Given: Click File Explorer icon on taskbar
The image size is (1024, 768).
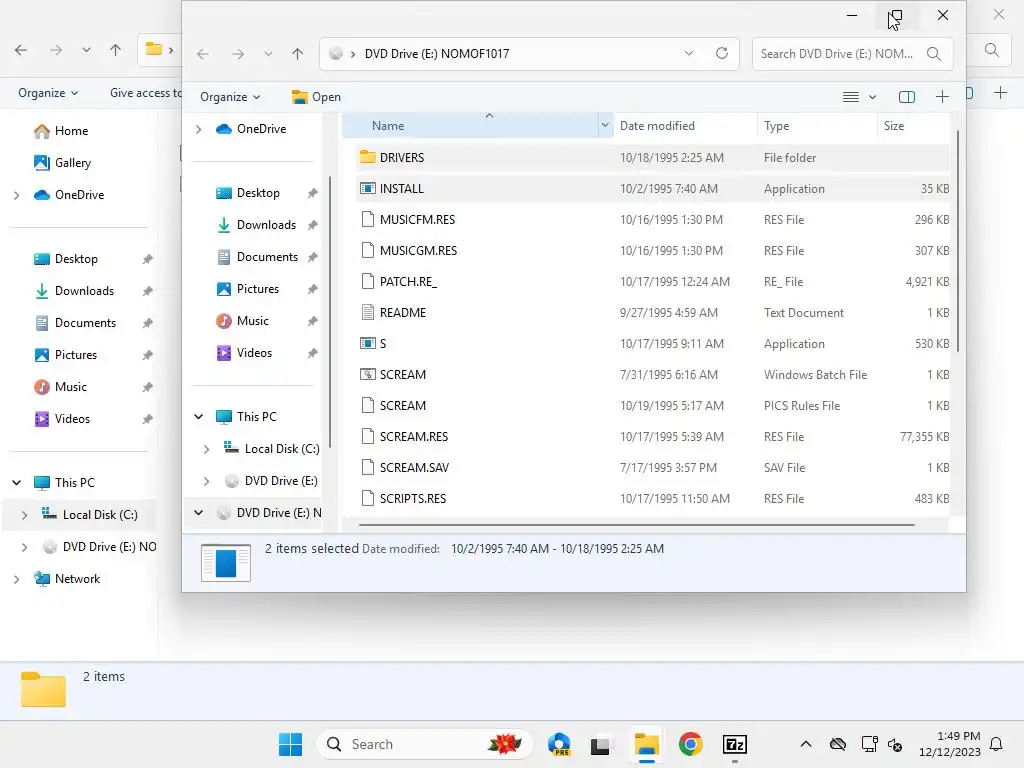Looking at the screenshot, I should point(647,744).
